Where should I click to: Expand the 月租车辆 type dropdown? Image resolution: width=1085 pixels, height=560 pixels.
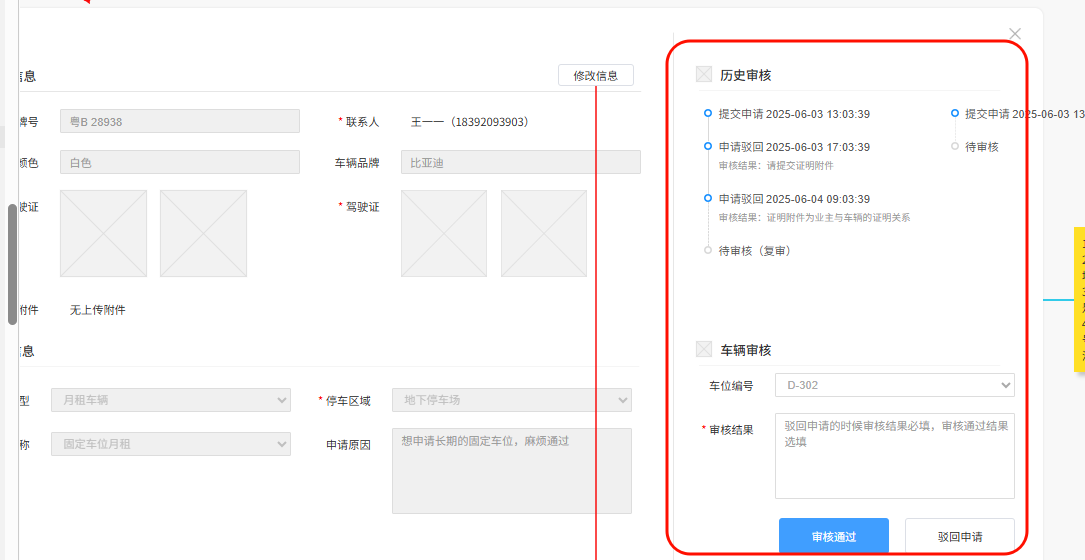170,400
